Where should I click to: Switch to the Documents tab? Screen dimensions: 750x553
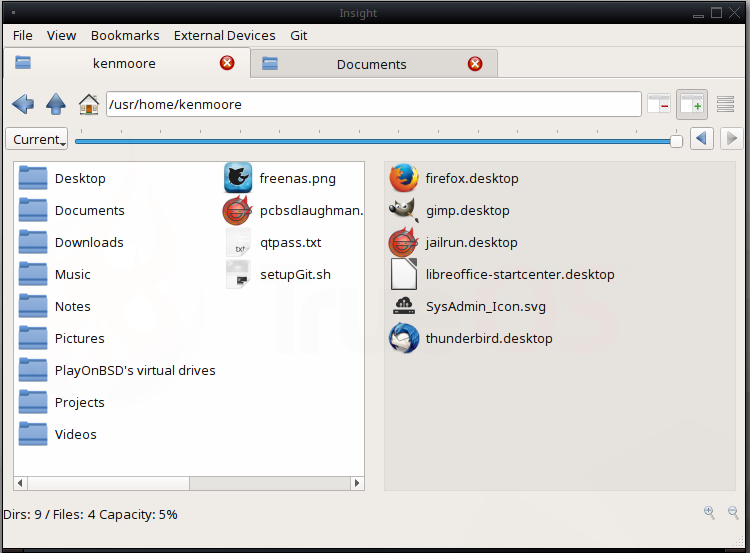click(371, 64)
